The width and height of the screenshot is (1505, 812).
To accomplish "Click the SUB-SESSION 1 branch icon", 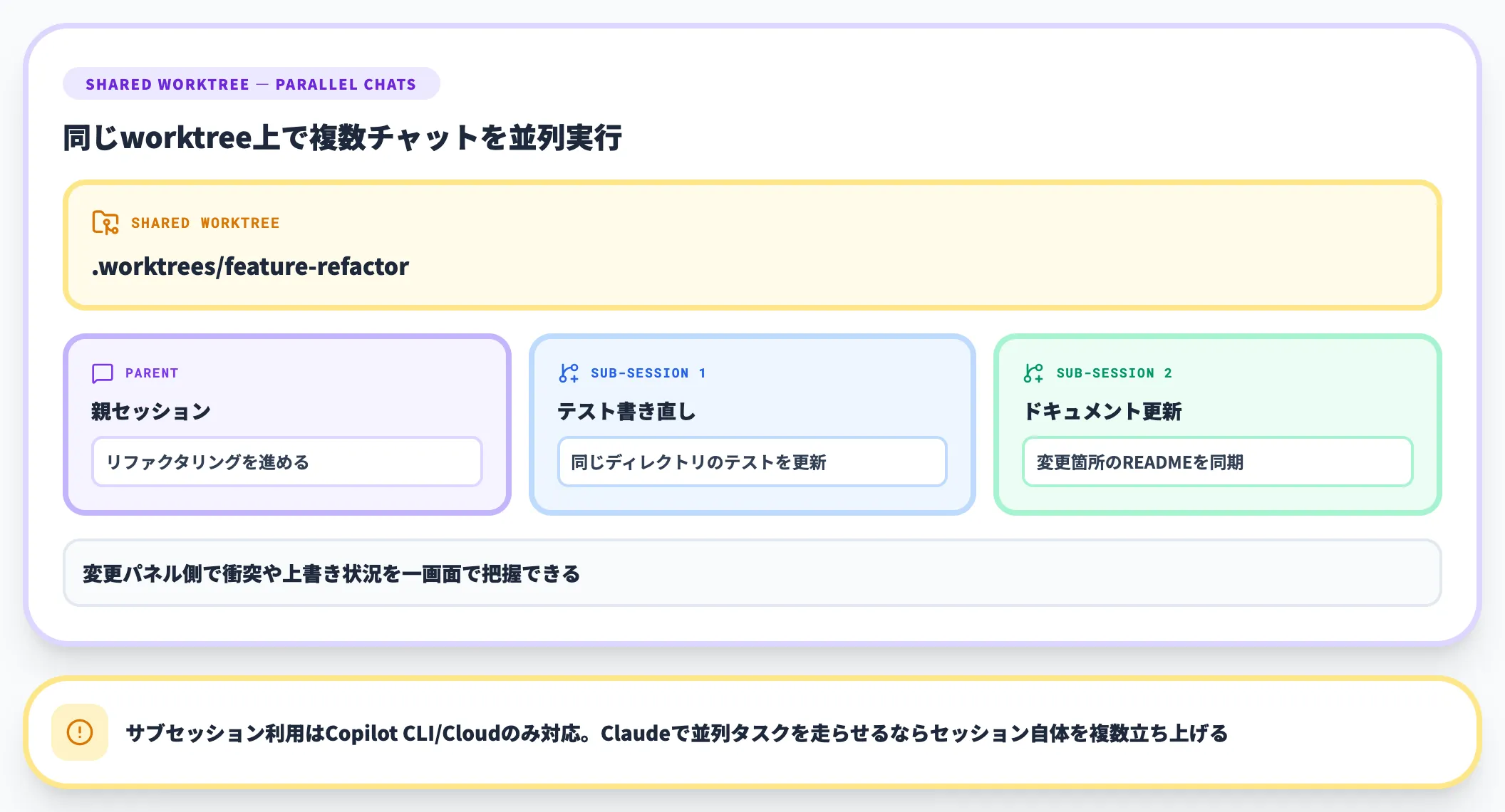I will click(x=569, y=373).
